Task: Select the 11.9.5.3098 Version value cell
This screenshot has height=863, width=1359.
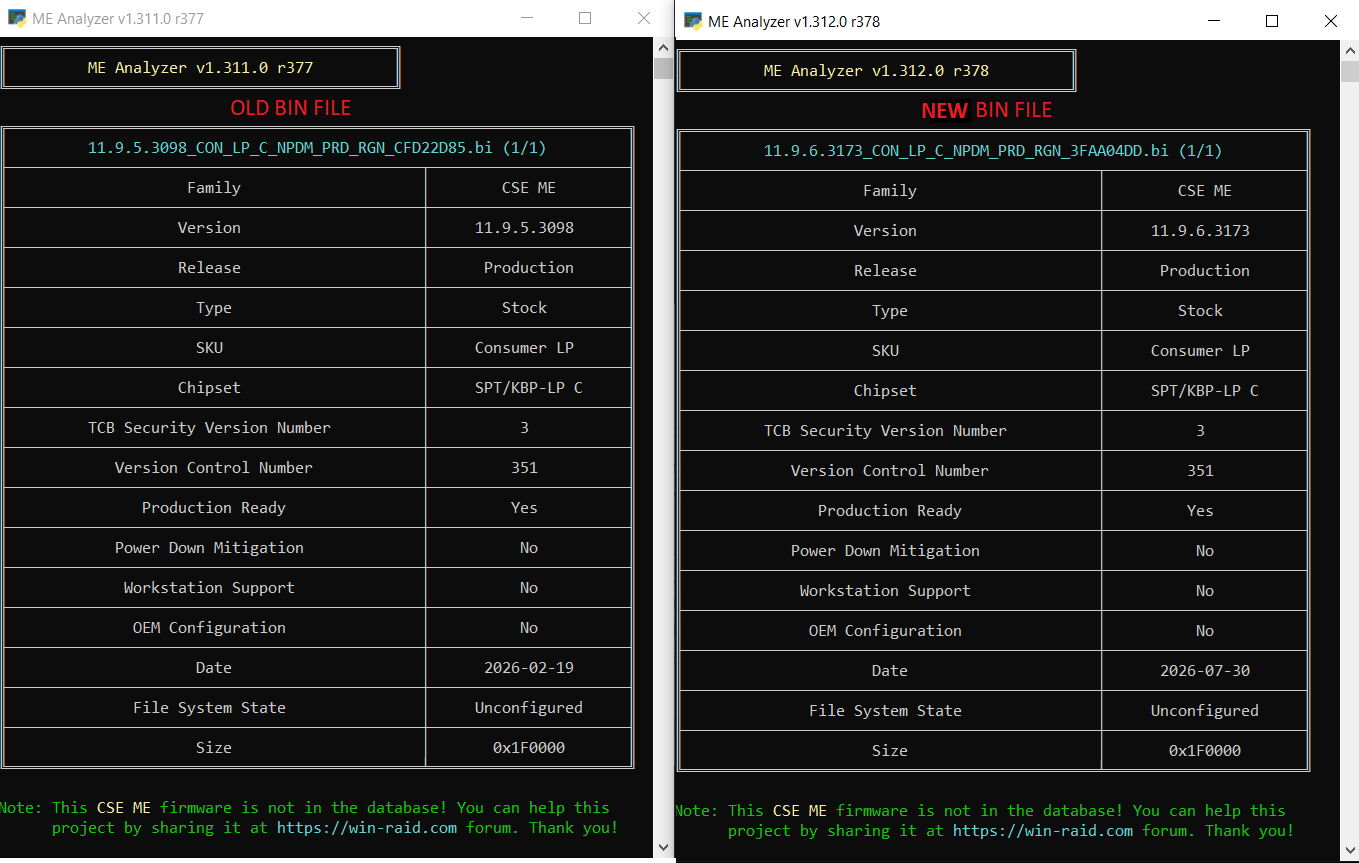Action: 528,227
